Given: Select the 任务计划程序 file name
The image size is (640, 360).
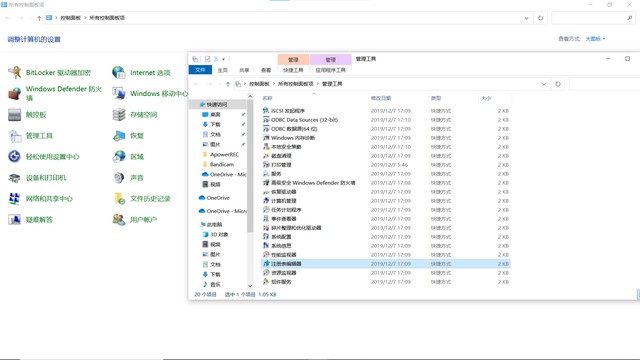Looking at the screenshot, I should point(286,209).
